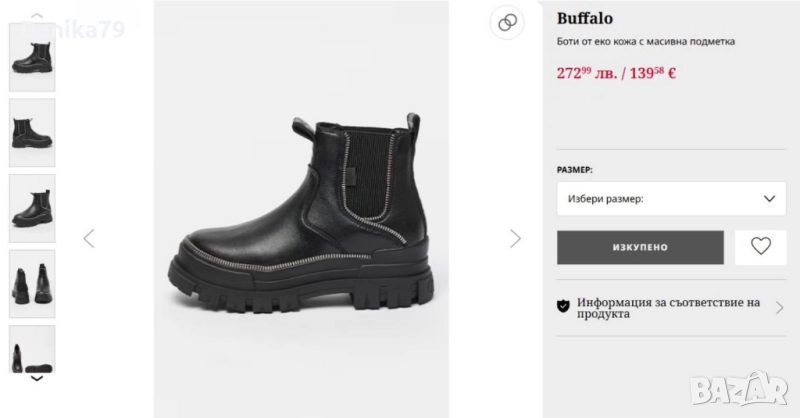Add boots to wishlist with heart icon

(x=760, y=247)
